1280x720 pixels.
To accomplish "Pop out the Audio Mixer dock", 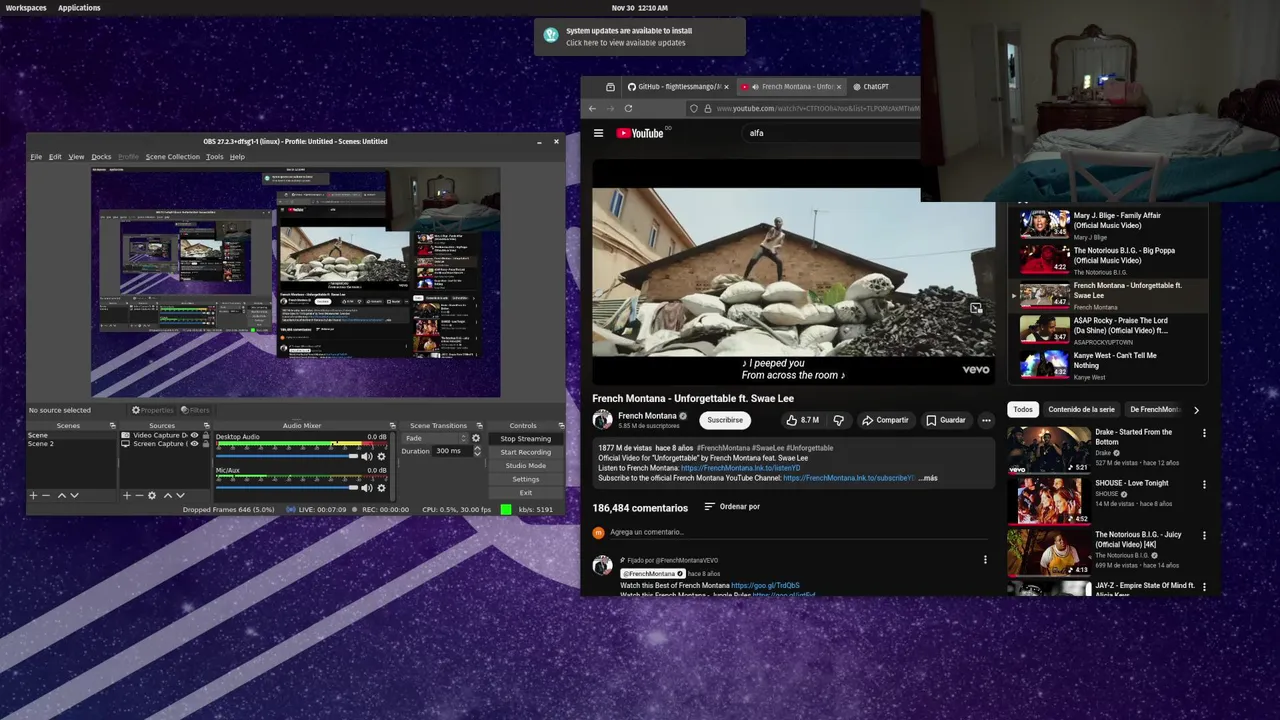I will pyautogui.click(x=392, y=425).
